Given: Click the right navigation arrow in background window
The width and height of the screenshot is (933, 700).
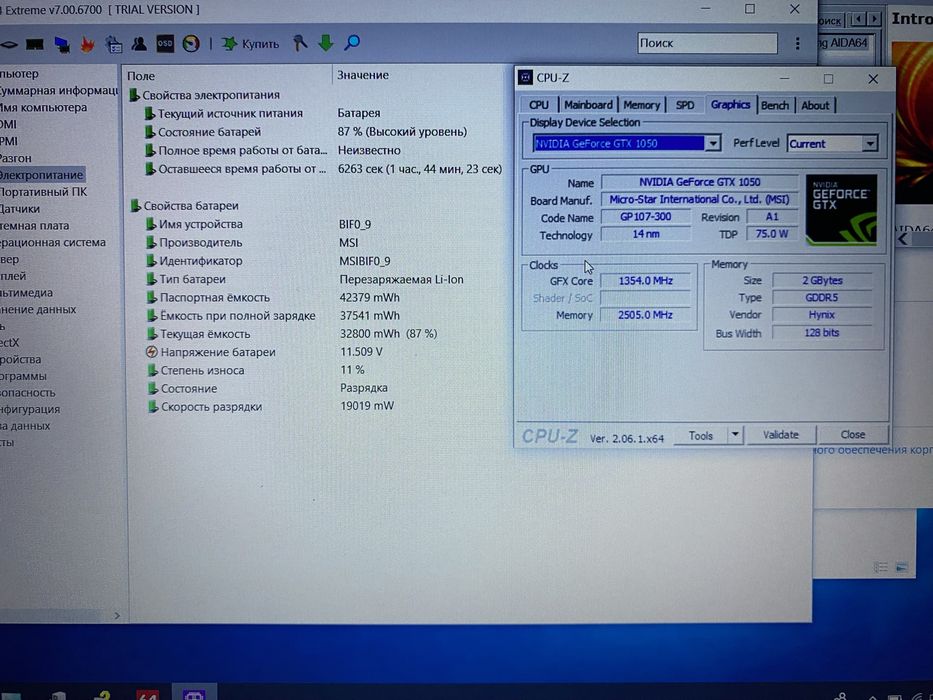Looking at the screenshot, I should pyautogui.click(x=874, y=19).
